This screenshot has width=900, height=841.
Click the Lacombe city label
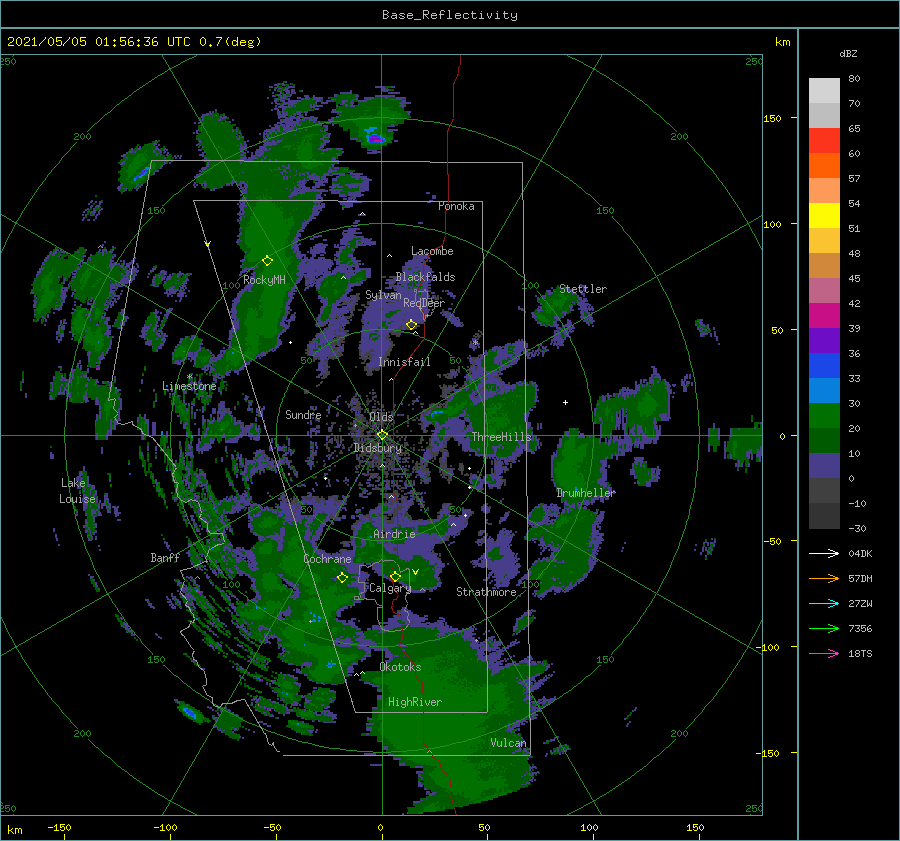pyautogui.click(x=432, y=251)
